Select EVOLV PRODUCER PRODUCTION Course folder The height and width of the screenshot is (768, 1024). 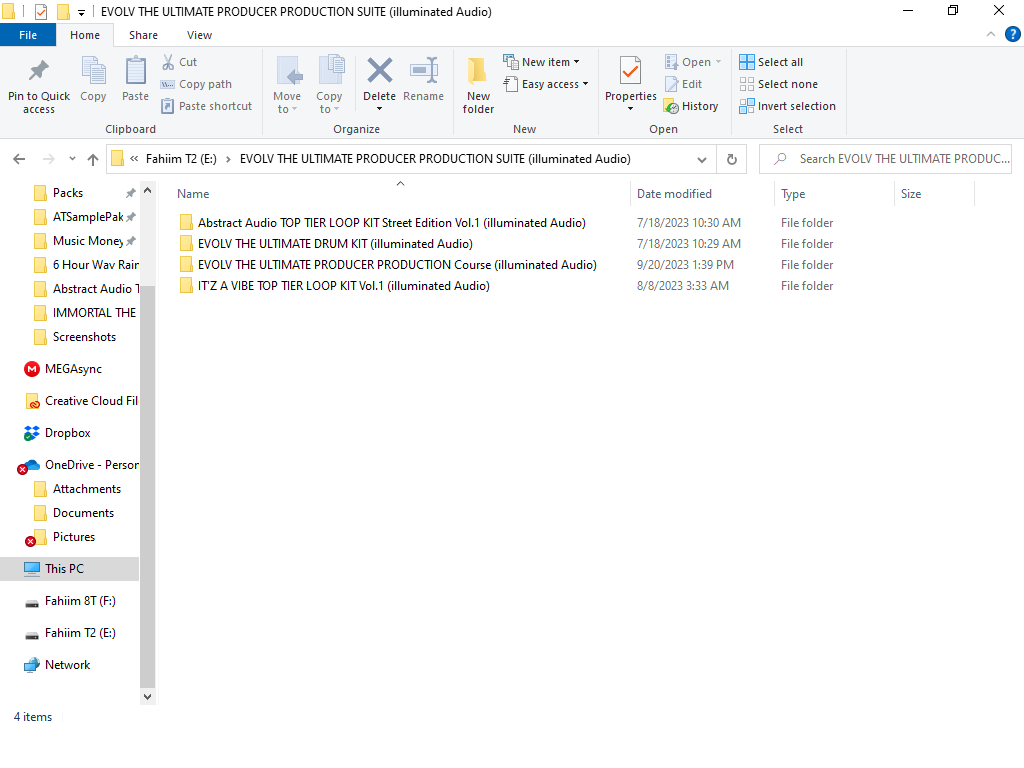click(397, 264)
